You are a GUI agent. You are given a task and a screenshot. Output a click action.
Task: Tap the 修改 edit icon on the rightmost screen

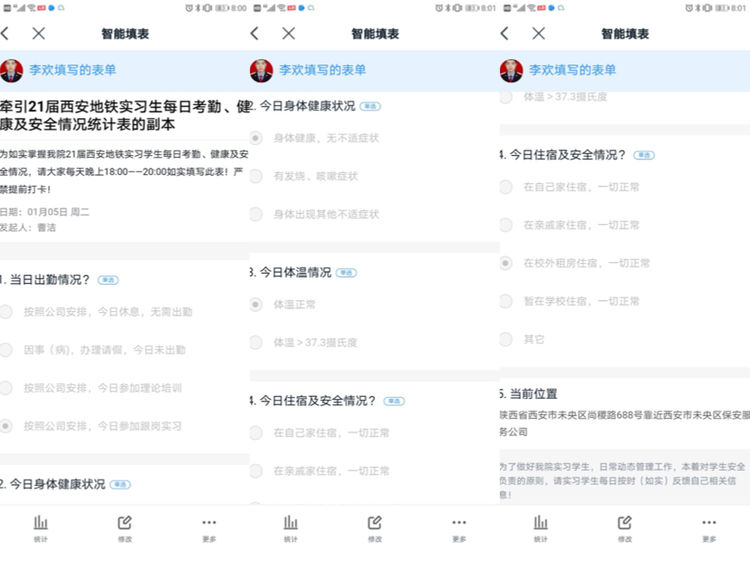(x=624, y=527)
